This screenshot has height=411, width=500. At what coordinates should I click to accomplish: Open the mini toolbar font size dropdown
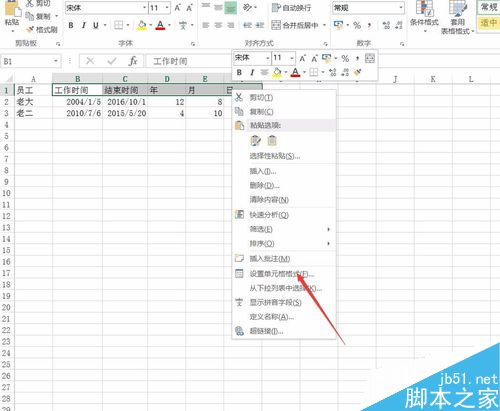(292, 59)
